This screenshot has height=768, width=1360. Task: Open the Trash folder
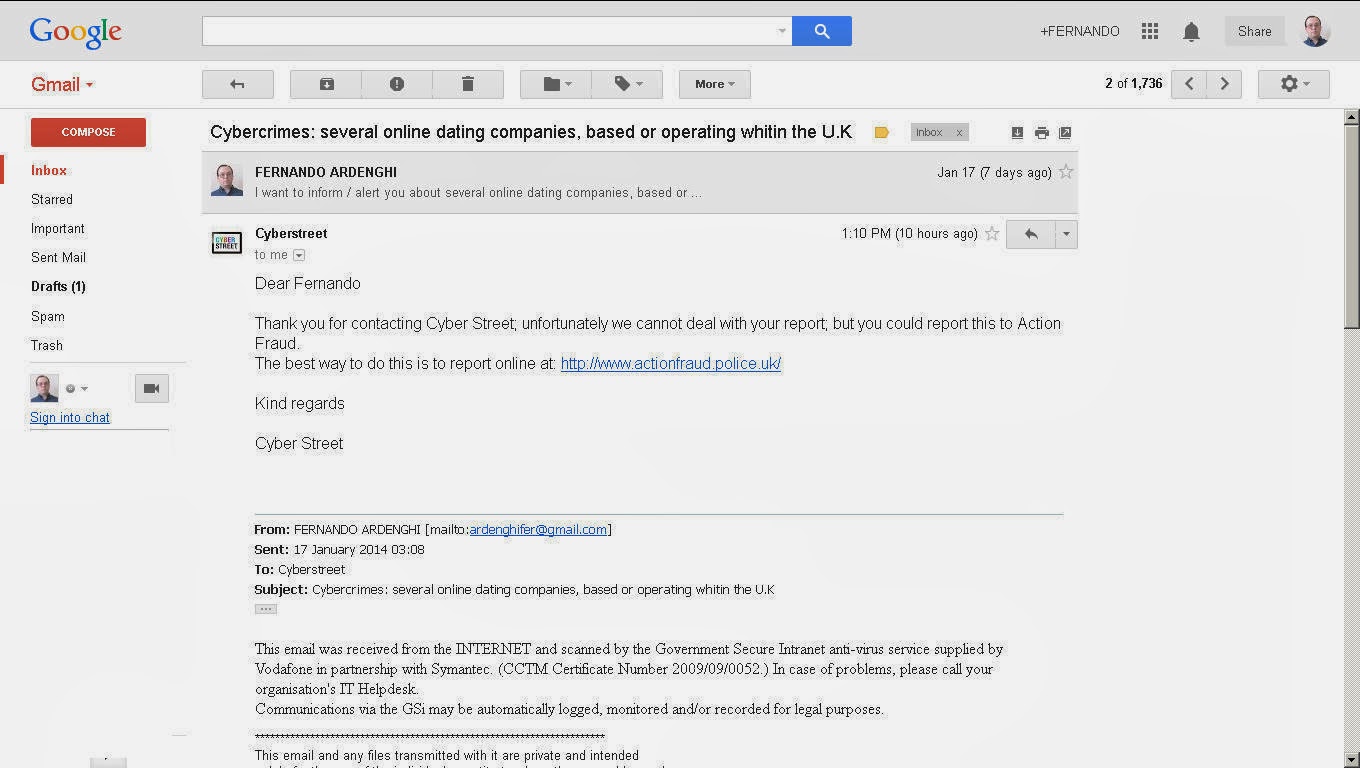point(47,345)
